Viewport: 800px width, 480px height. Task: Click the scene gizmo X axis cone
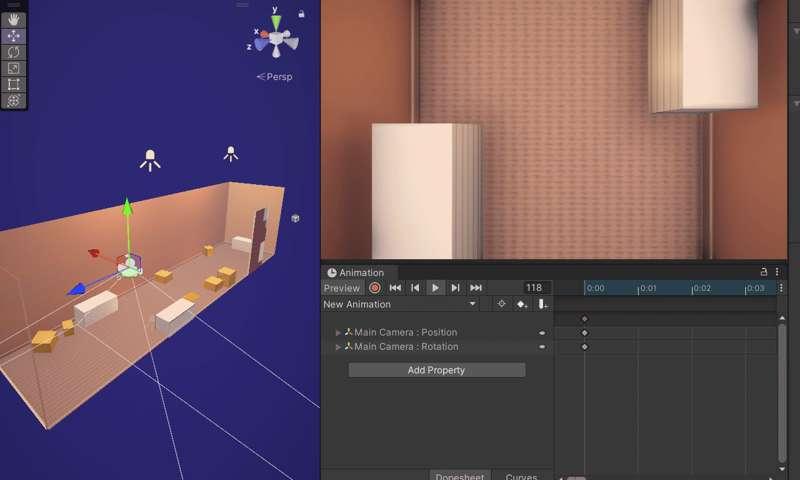[264, 34]
